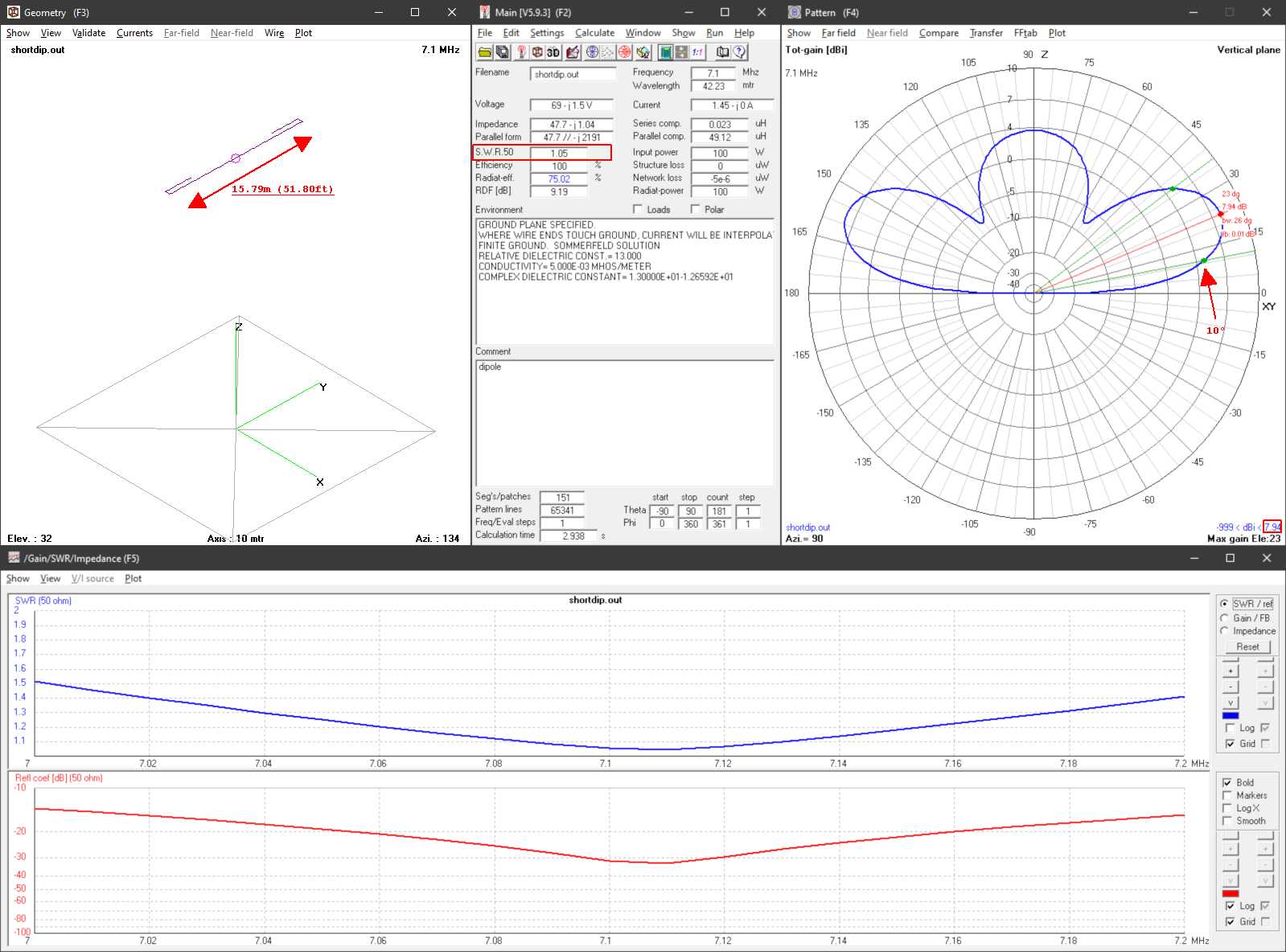The image size is (1286, 952).
Task: Click the 1:1 toolbar icon
Action: tap(697, 52)
